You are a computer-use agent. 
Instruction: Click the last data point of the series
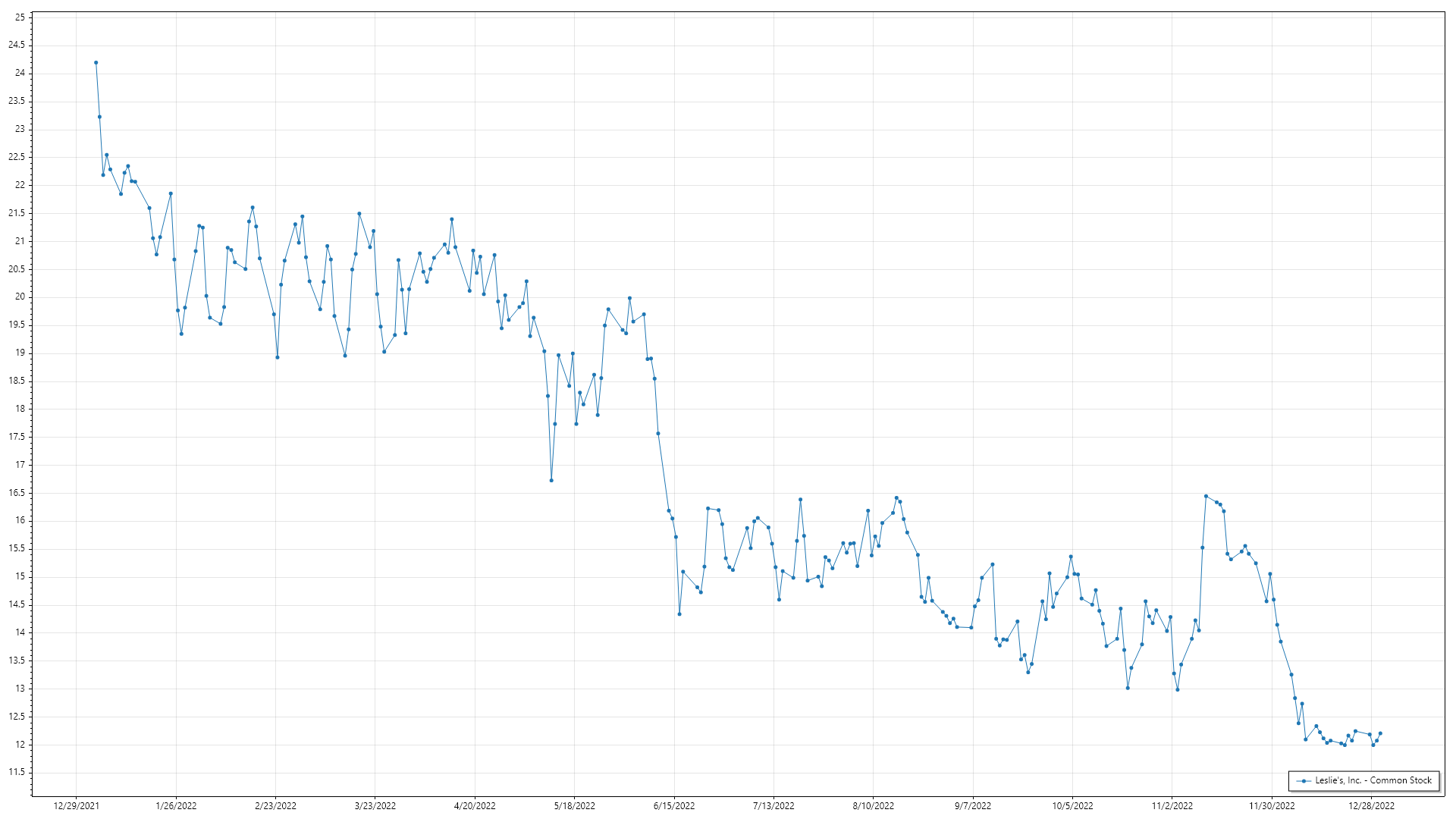point(1380,733)
